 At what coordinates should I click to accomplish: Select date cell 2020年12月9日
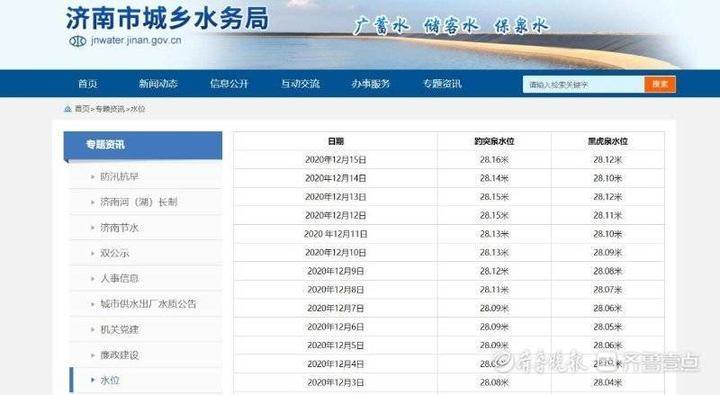click(x=336, y=271)
